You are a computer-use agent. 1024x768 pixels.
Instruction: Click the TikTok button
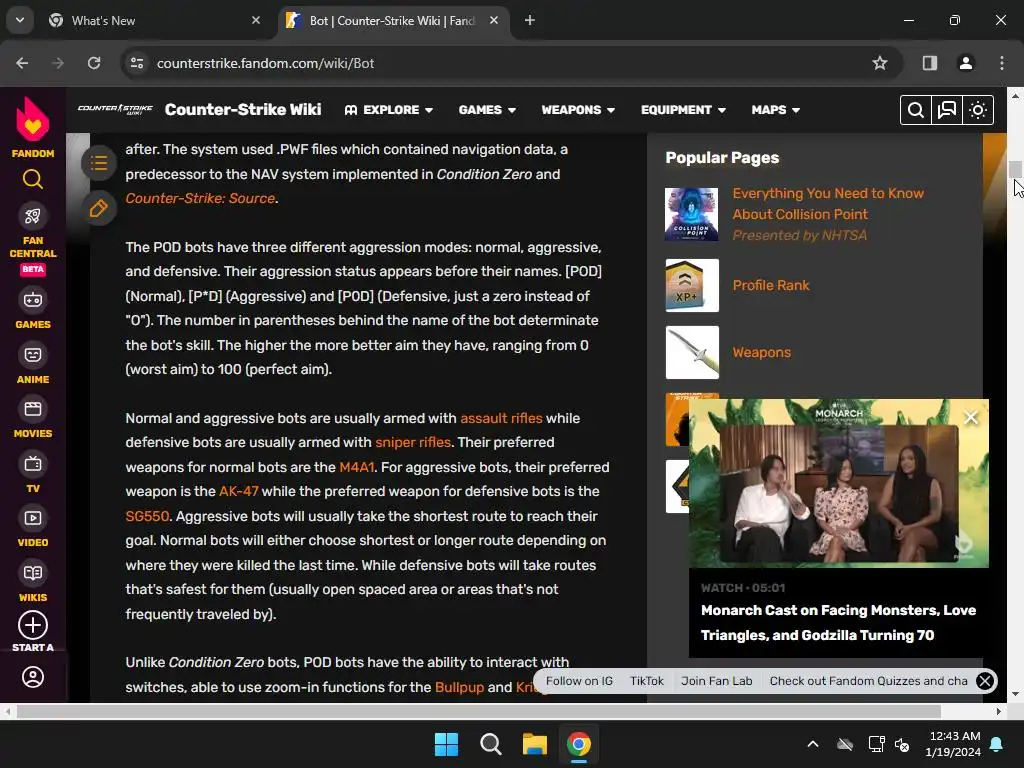tap(647, 680)
